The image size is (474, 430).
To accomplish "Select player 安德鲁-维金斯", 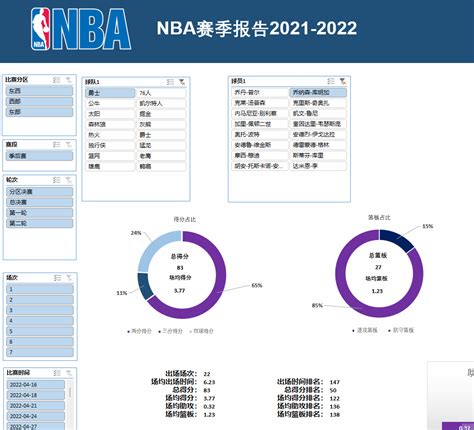I will [x=260, y=145].
